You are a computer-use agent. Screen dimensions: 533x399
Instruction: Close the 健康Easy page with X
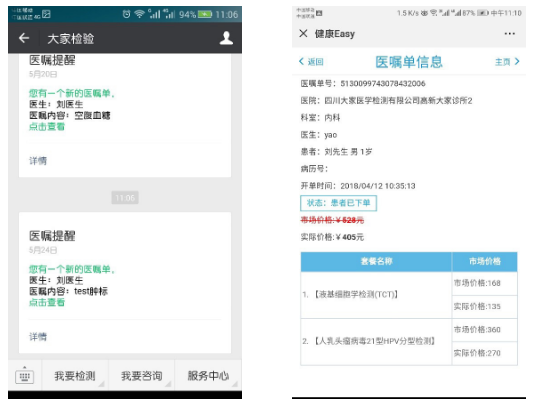(303, 33)
